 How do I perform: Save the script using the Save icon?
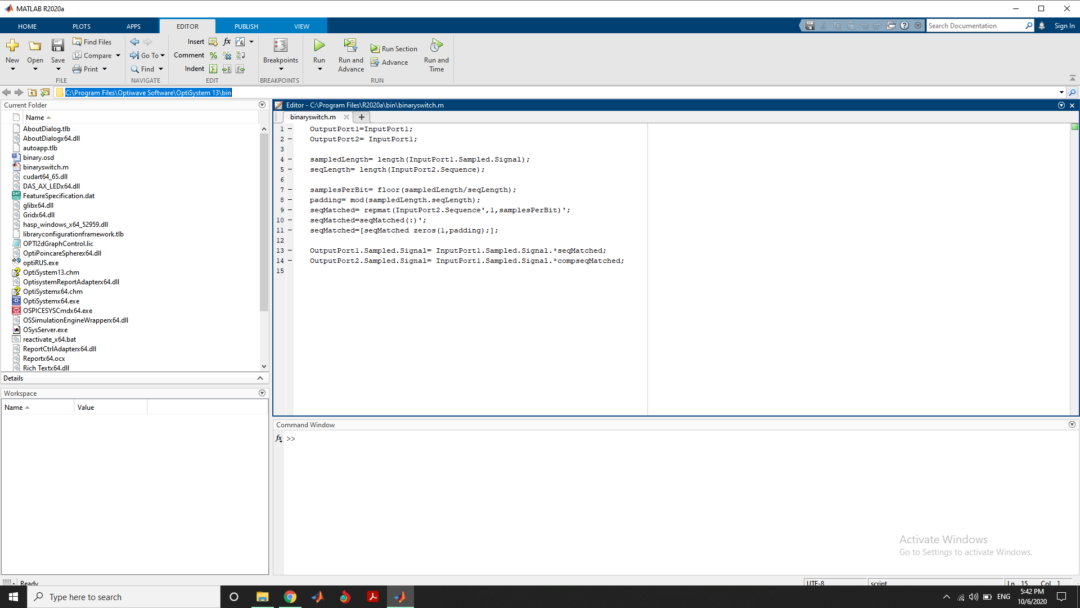(57, 44)
